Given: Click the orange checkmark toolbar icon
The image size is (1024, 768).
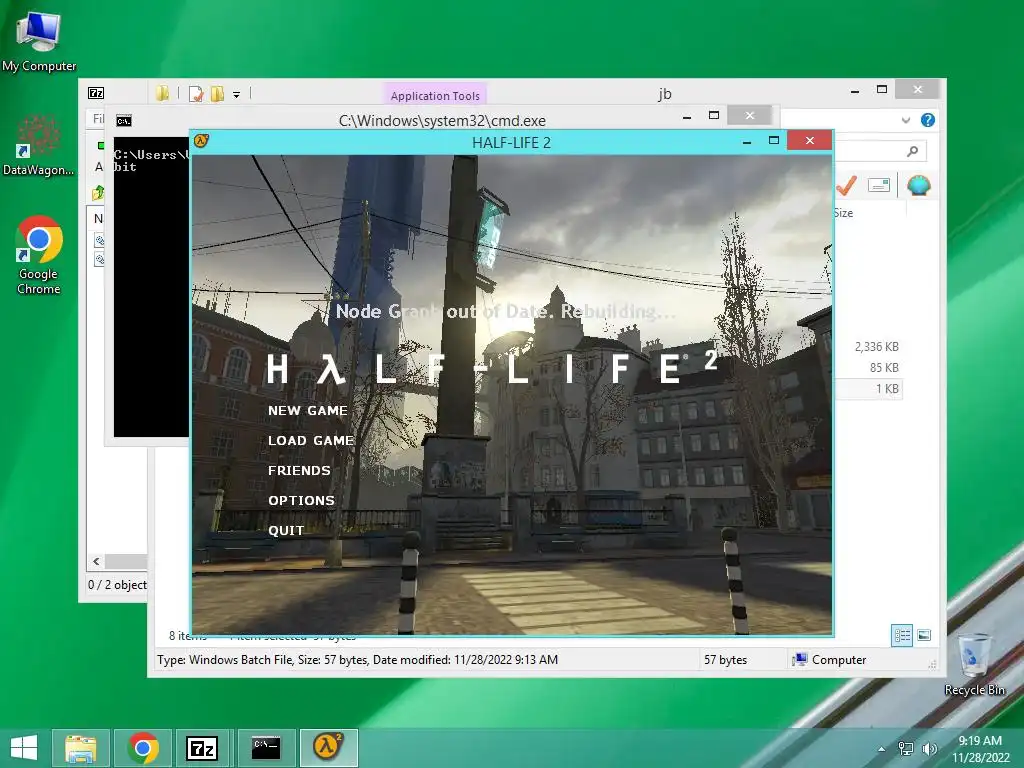Looking at the screenshot, I should tap(846, 185).
